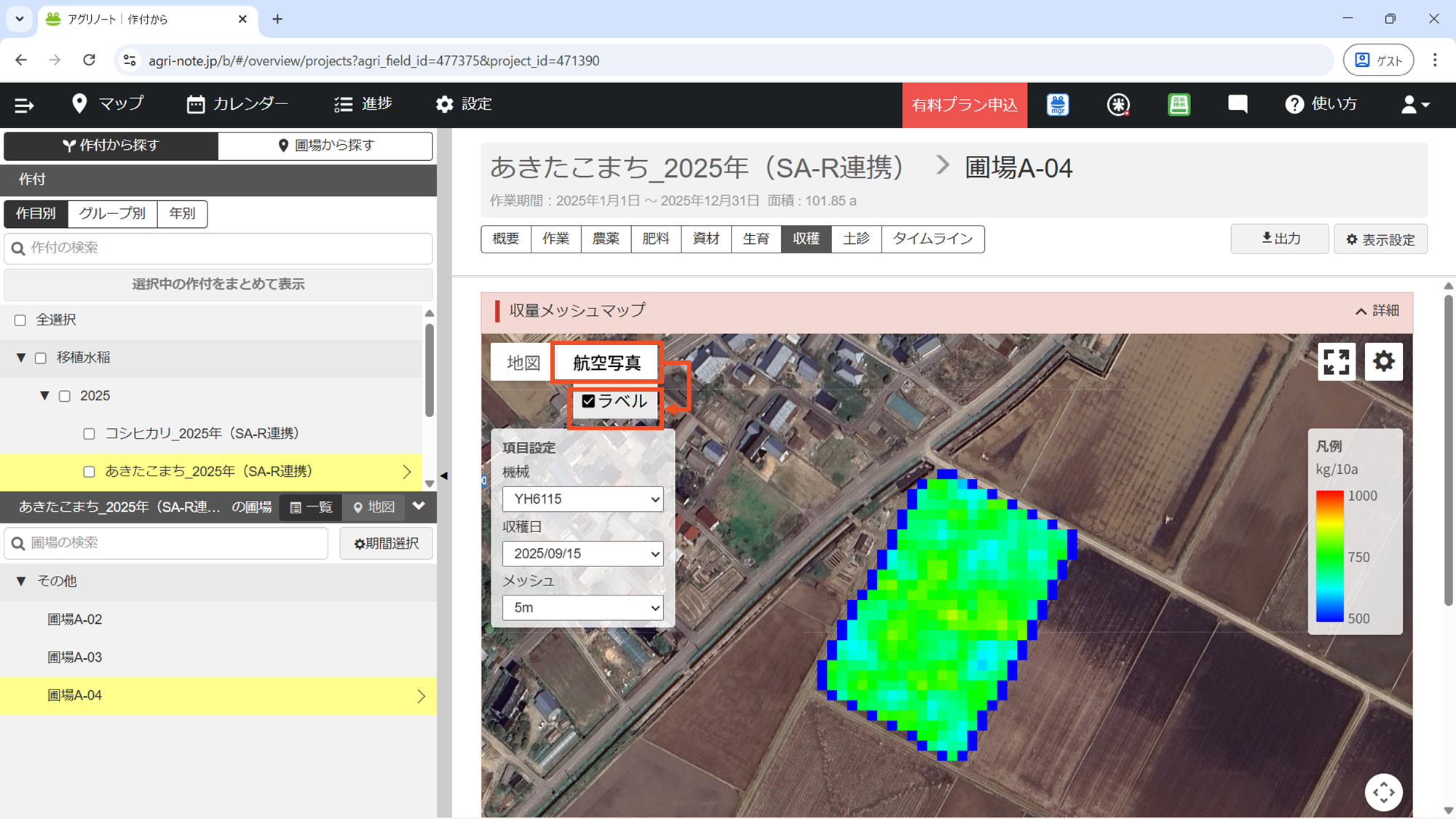Image resolution: width=1456 pixels, height=819 pixels.
Task: Check the 移植水稲 checkbox
Action: point(41,358)
